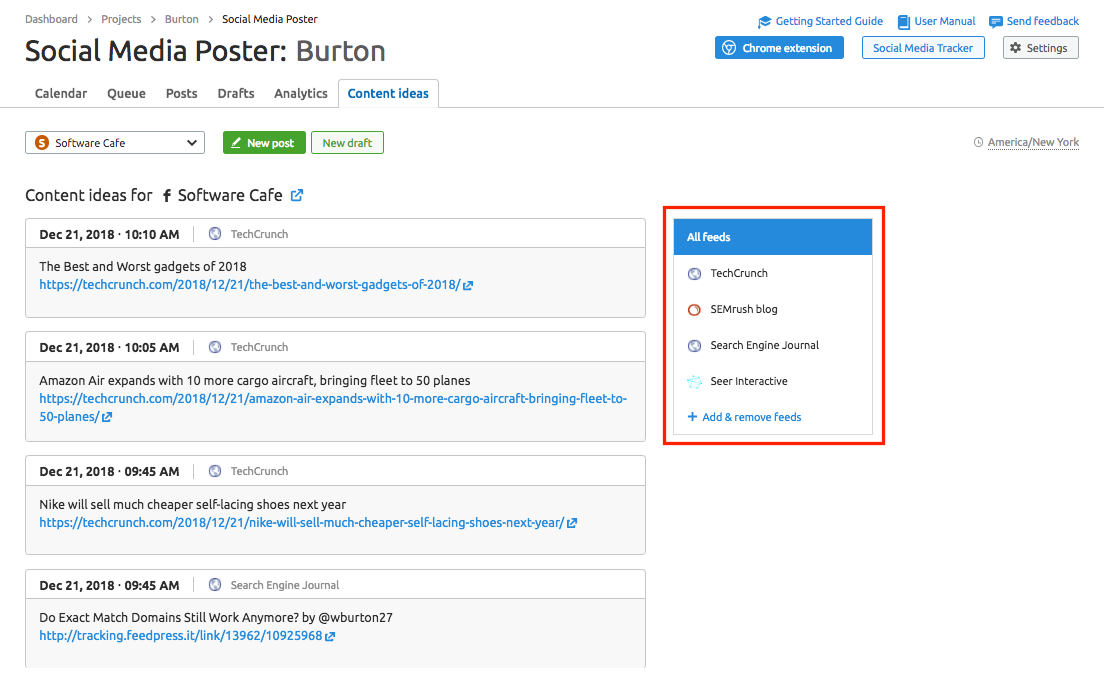Expand the Software Cafe profile dropdown
1104x675 pixels.
pyautogui.click(x=115, y=143)
